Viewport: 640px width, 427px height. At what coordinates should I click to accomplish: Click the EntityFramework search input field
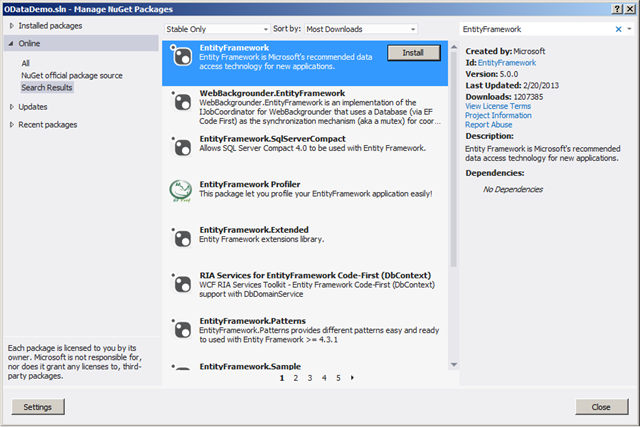tap(536, 29)
